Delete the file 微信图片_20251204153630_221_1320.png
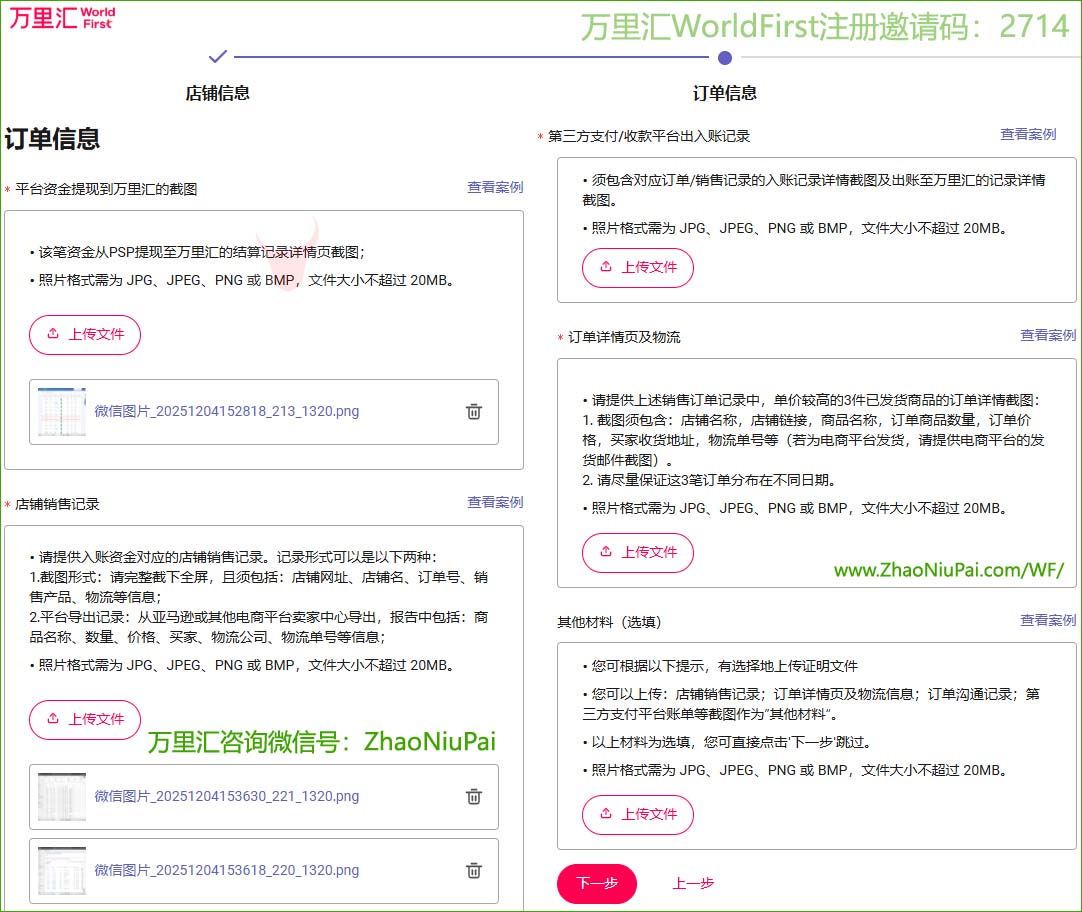Image resolution: width=1082 pixels, height=912 pixels. point(474,797)
